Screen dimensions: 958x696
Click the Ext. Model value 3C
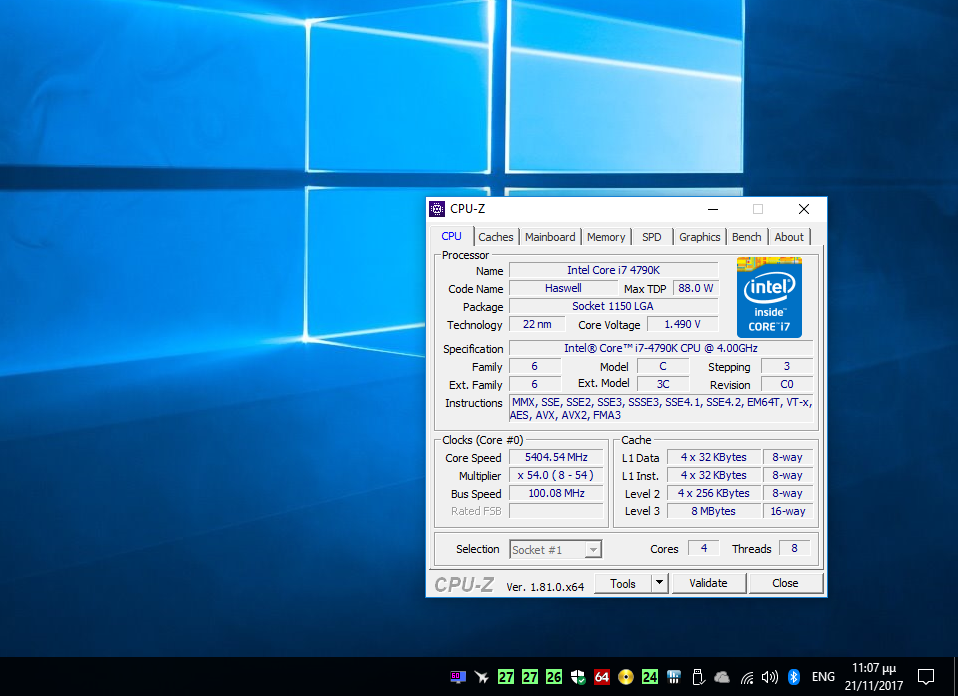pyautogui.click(x=663, y=384)
